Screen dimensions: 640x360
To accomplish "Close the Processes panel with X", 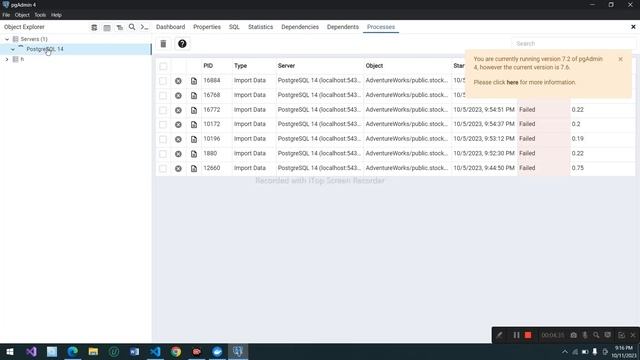I will pos(633,27).
